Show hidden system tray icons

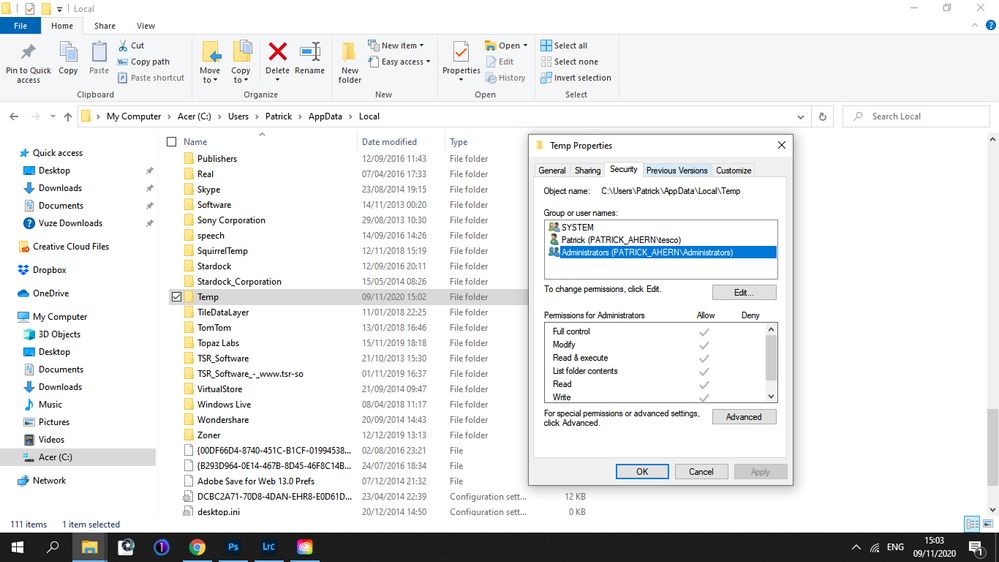pos(856,547)
